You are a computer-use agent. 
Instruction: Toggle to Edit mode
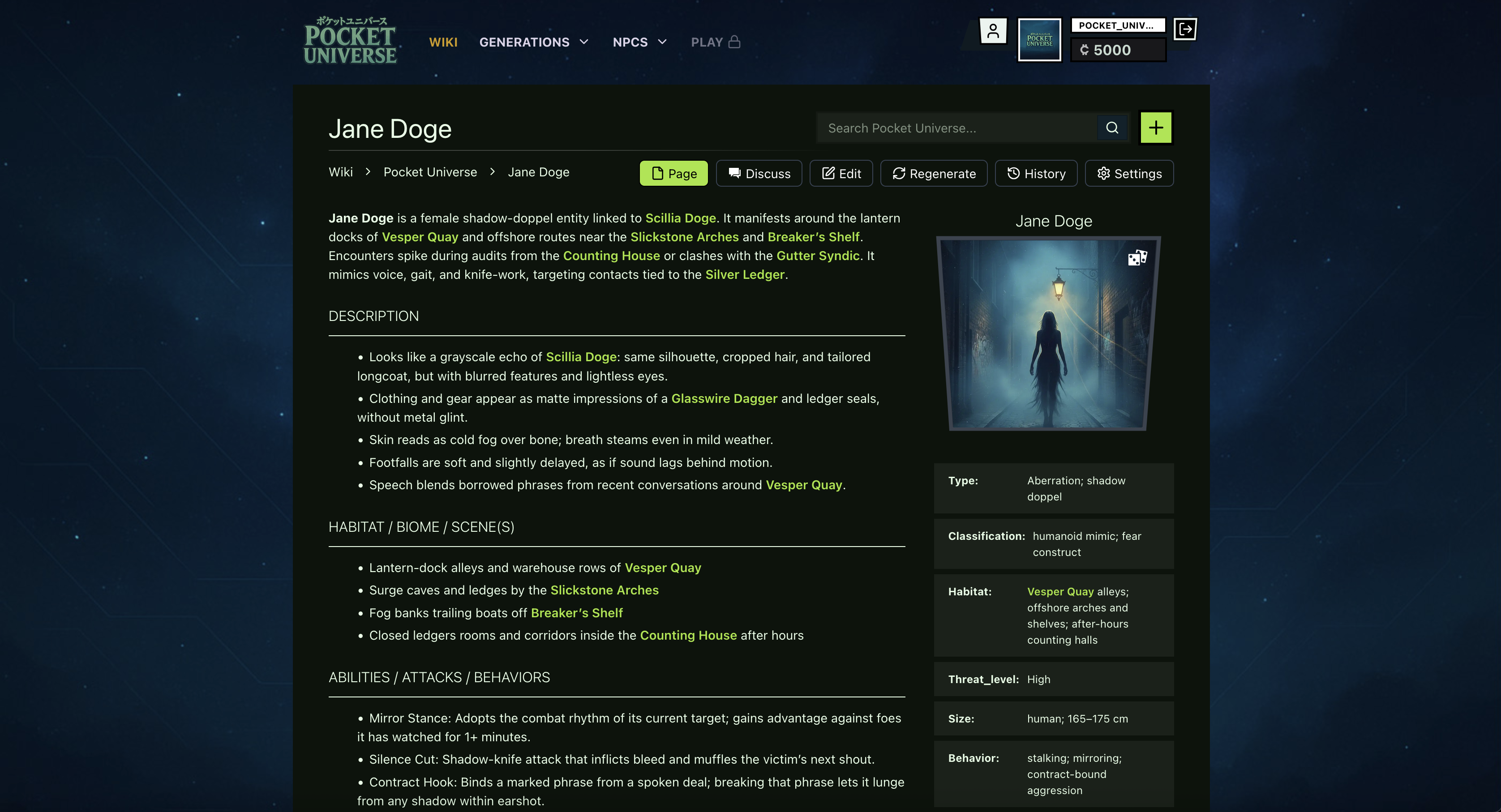point(841,173)
